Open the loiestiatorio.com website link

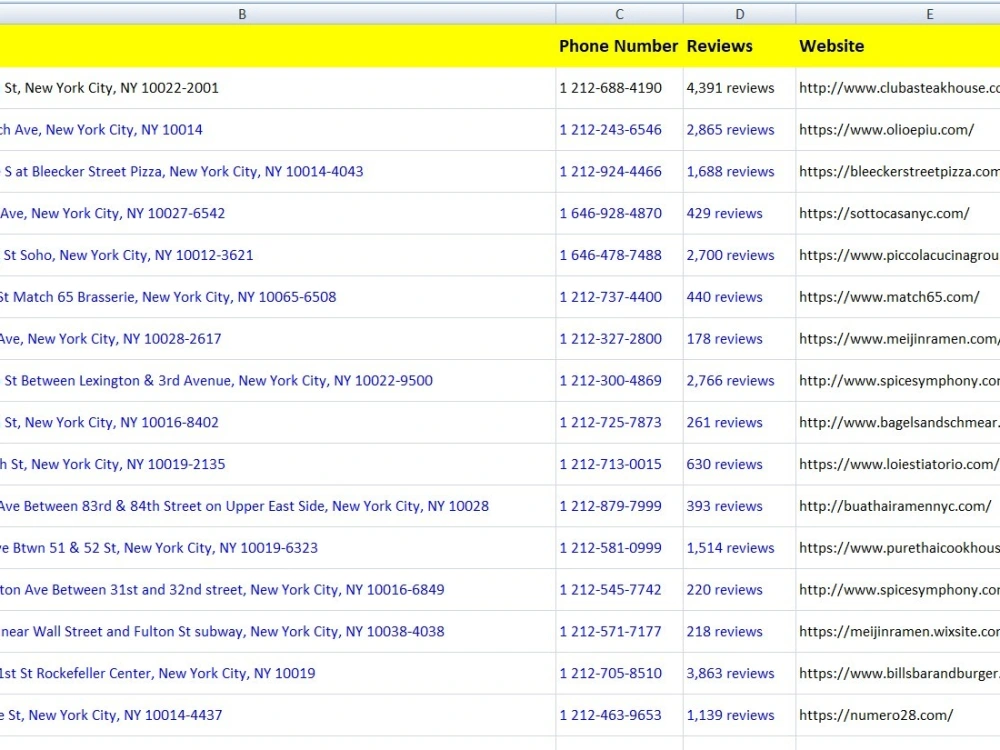(x=899, y=464)
